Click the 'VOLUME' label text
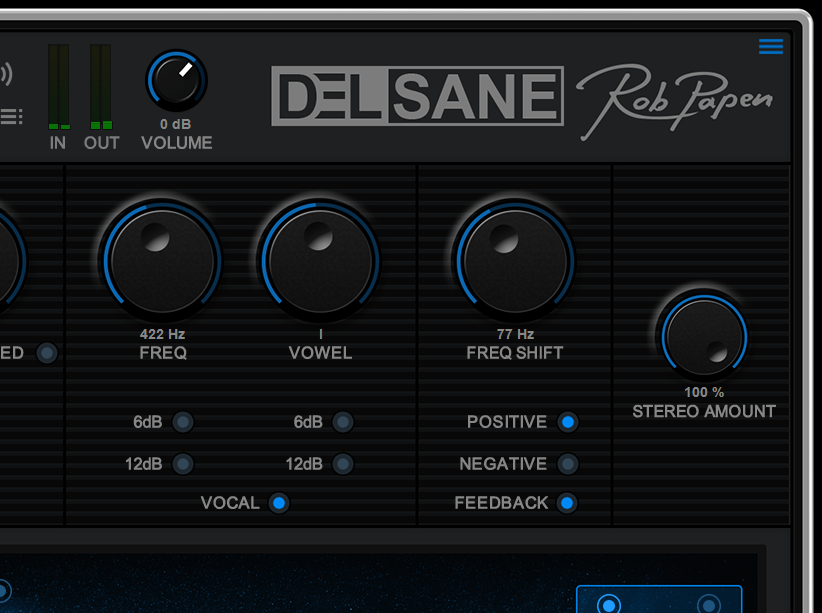 coord(177,143)
